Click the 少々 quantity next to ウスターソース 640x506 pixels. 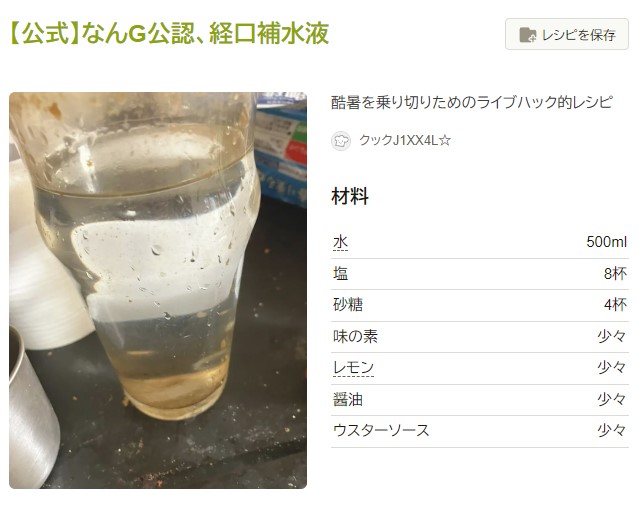point(611,431)
